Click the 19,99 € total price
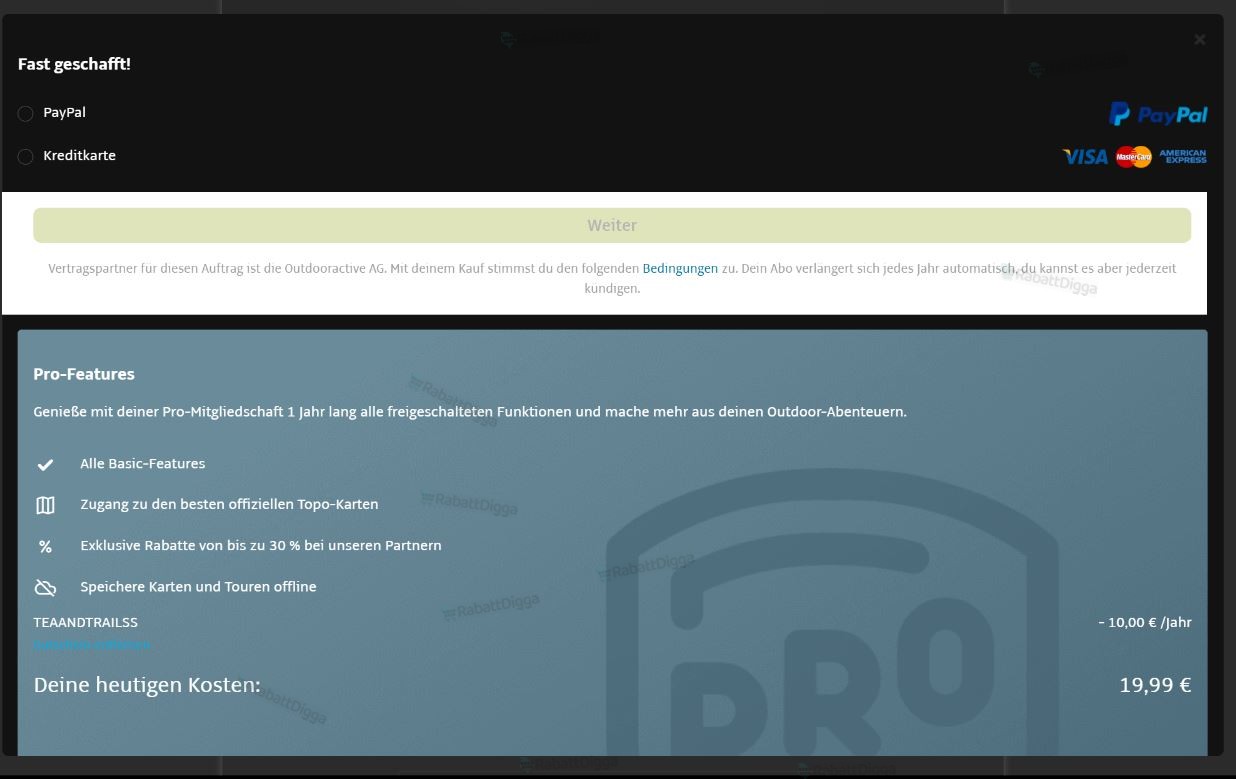Image resolution: width=1236 pixels, height=779 pixels. [x=1155, y=685]
